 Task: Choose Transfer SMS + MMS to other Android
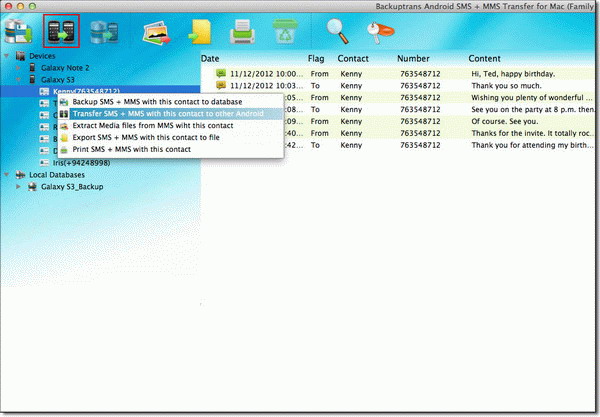coord(171,114)
